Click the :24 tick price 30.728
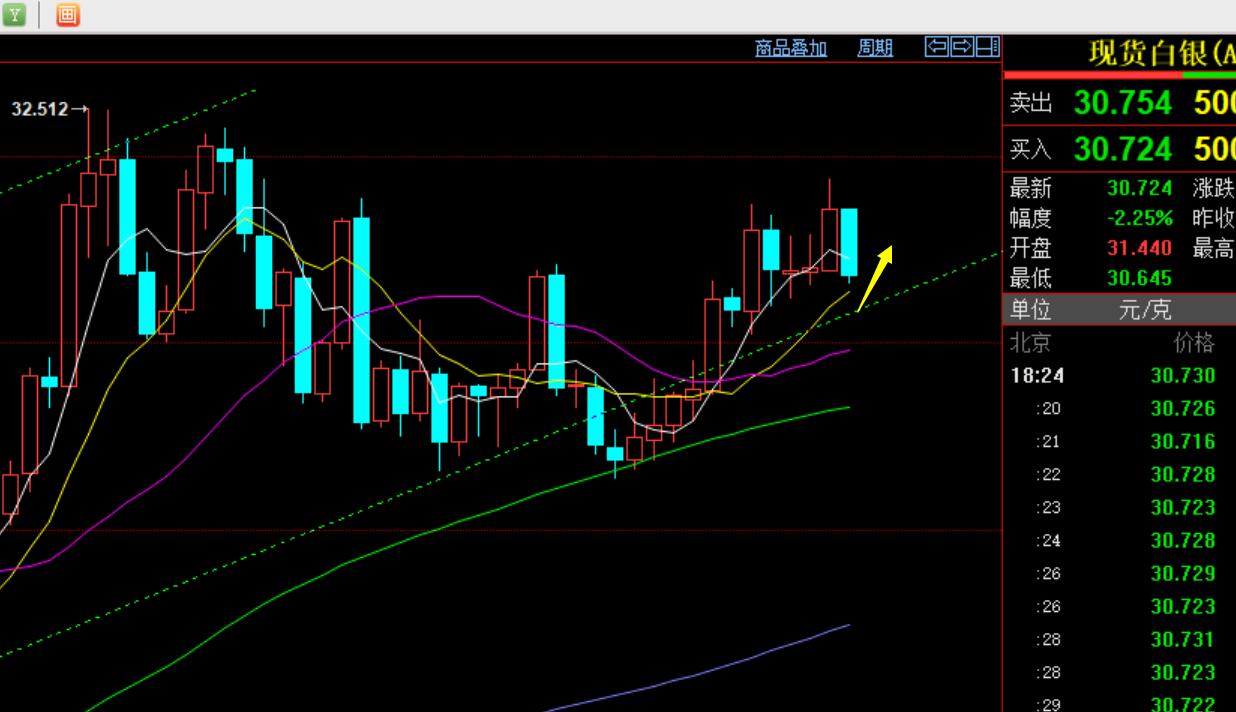Screen dimensions: 1236x712 pos(1183,541)
